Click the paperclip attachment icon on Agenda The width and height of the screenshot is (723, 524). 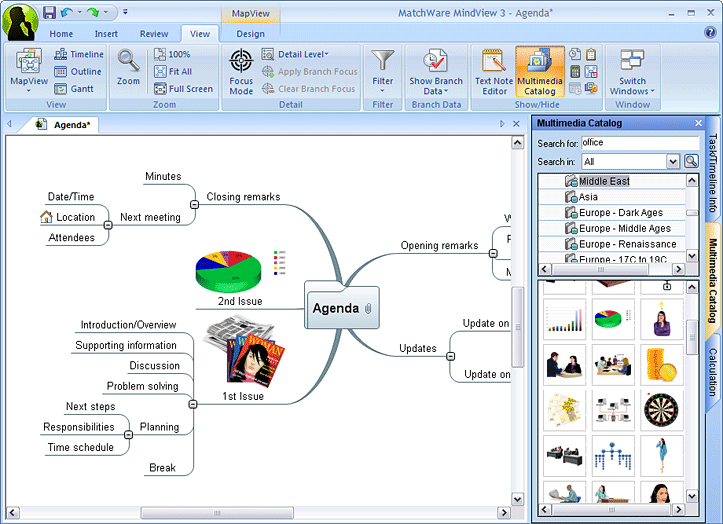pos(368,309)
